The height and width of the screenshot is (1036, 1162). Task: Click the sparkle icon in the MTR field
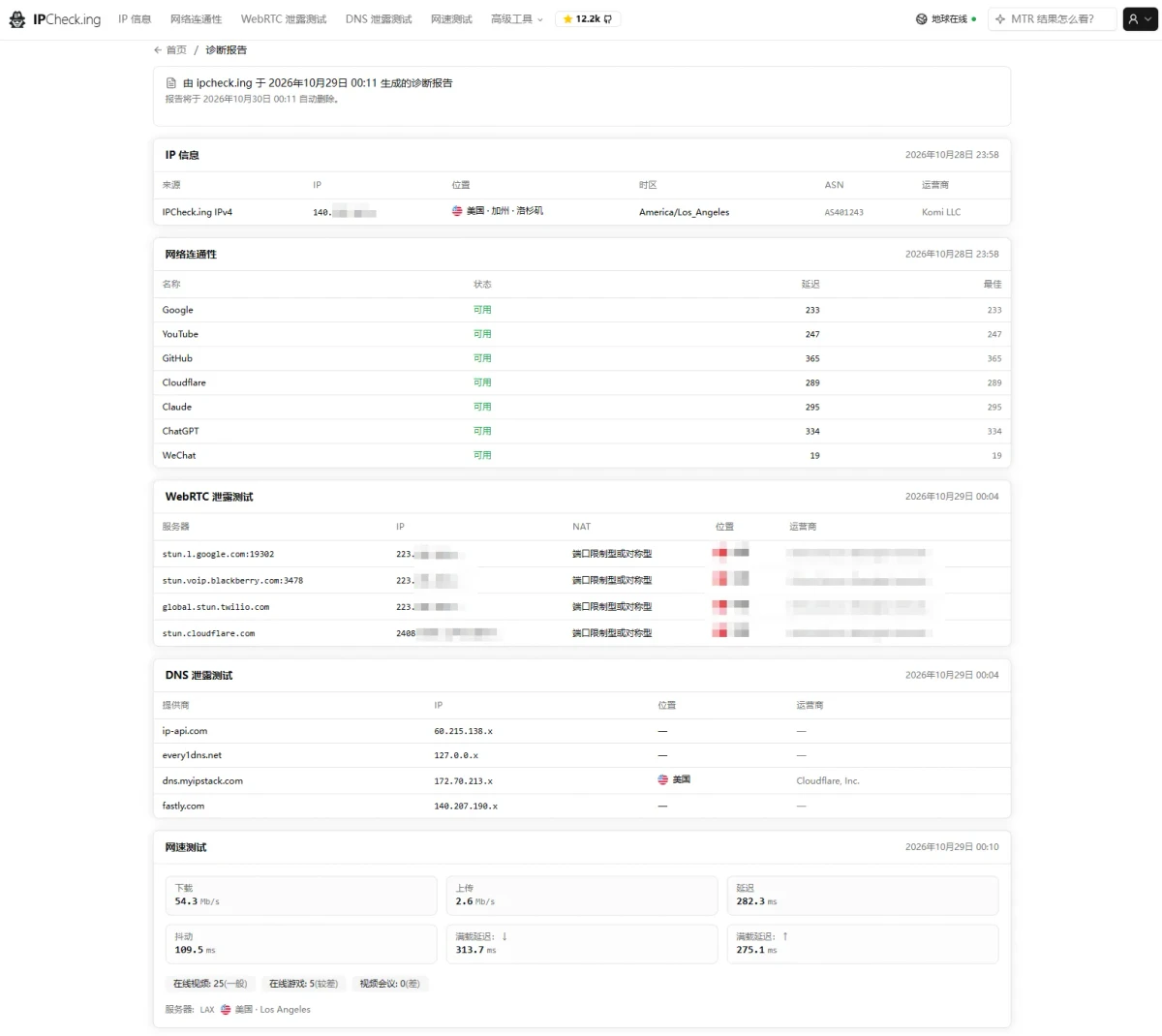tap(1000, 18)
